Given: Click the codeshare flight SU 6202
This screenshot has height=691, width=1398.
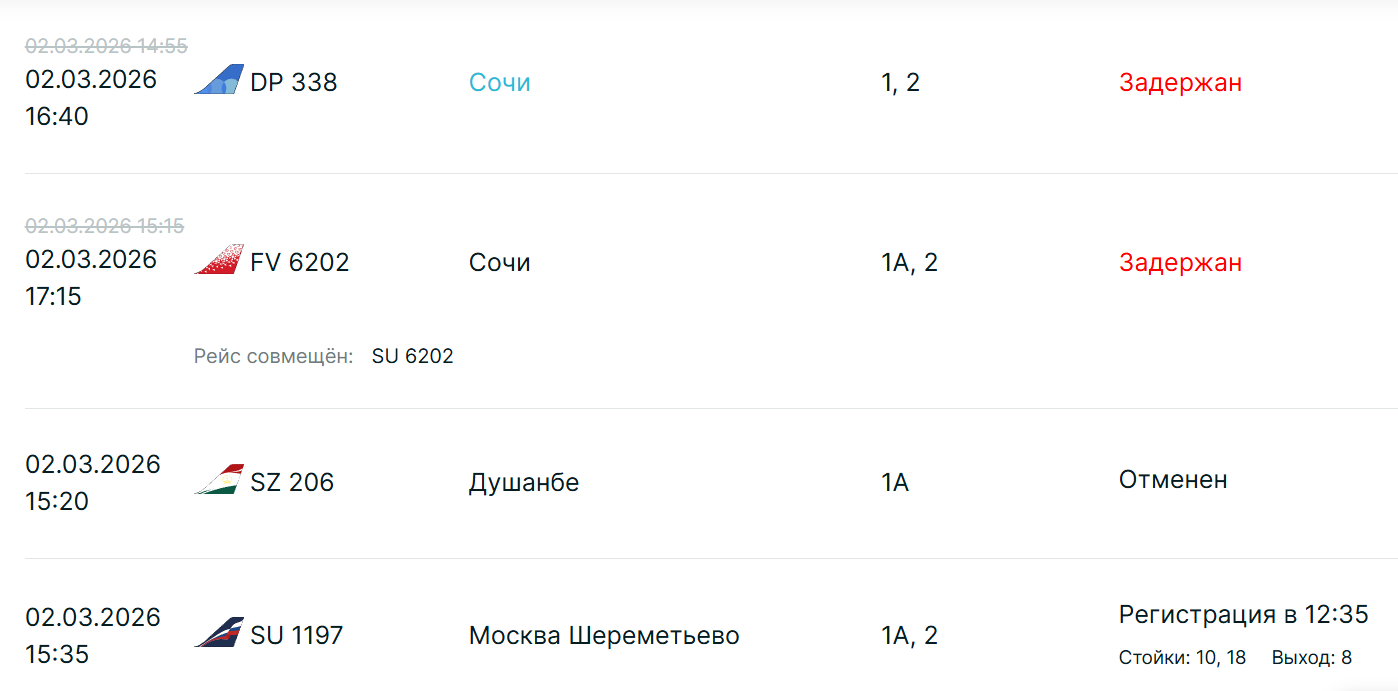Looking at the screenshot, I should [x=412, y=356].
